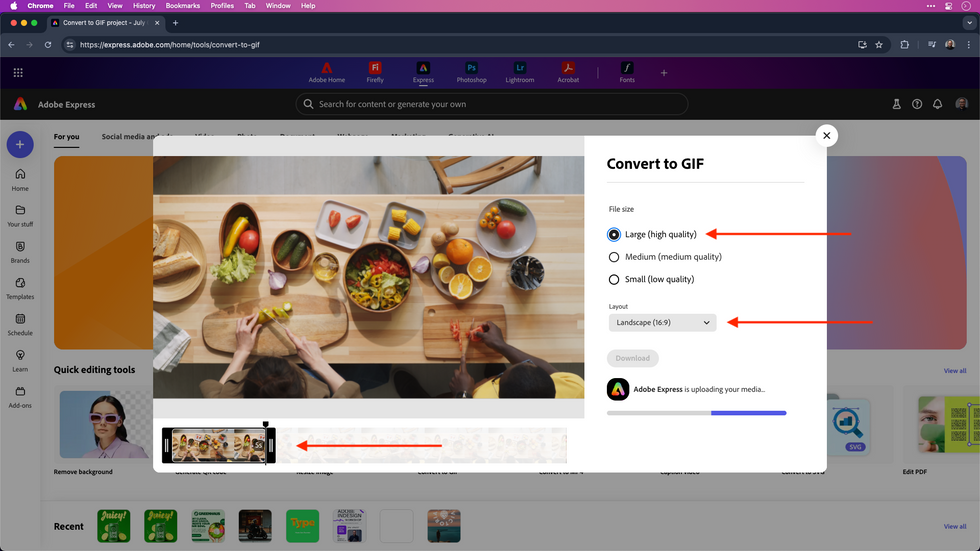980x551 pixels.
Task: Click the disabled Download button
Action: [x=632, y=358]
